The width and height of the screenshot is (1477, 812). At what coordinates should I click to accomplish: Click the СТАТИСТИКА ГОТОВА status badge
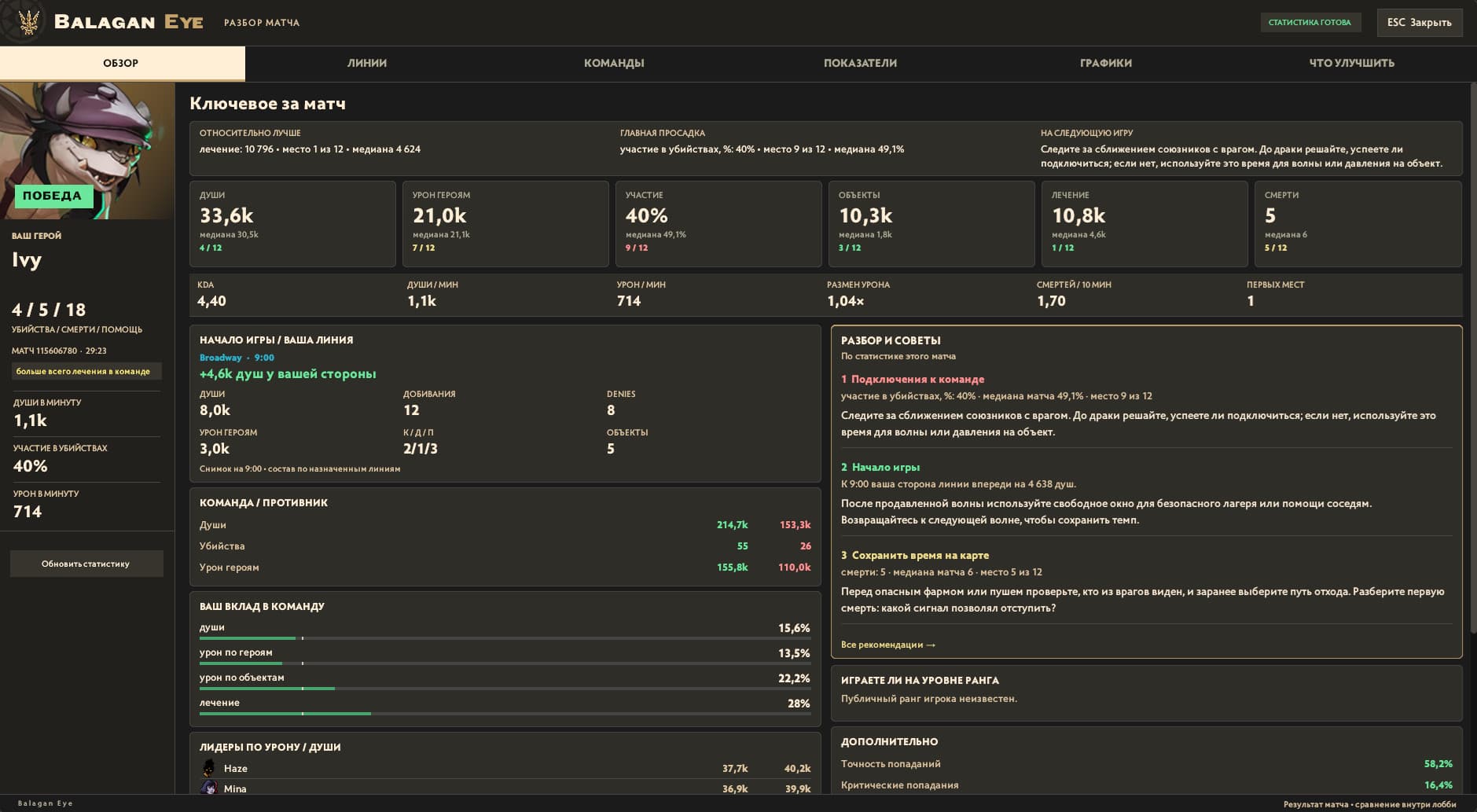coord(1310,22)
